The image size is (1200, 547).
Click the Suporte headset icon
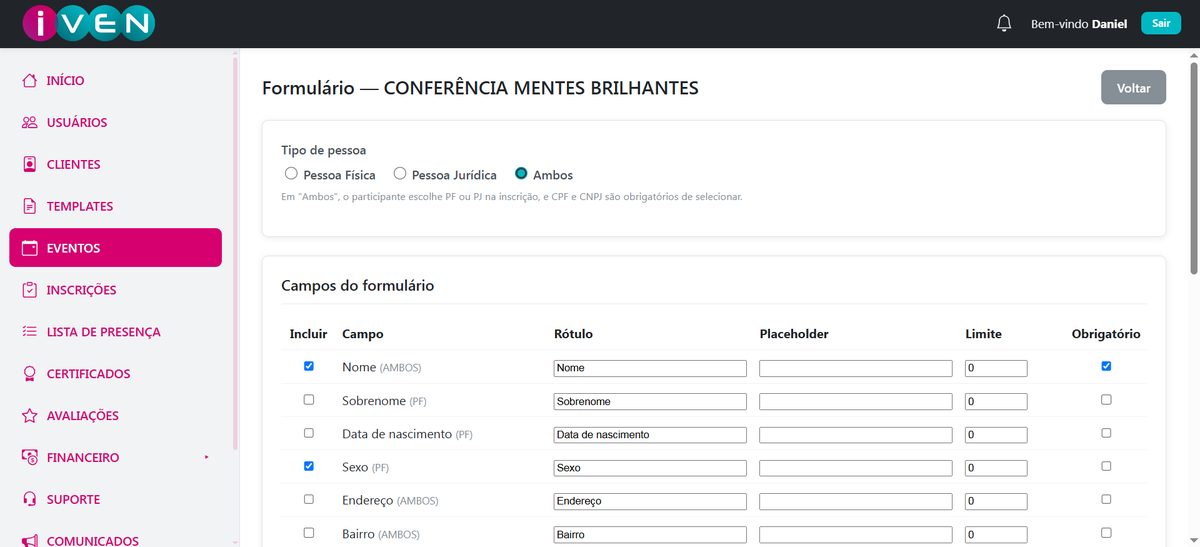pyautogui.click(x=29, y=500)
